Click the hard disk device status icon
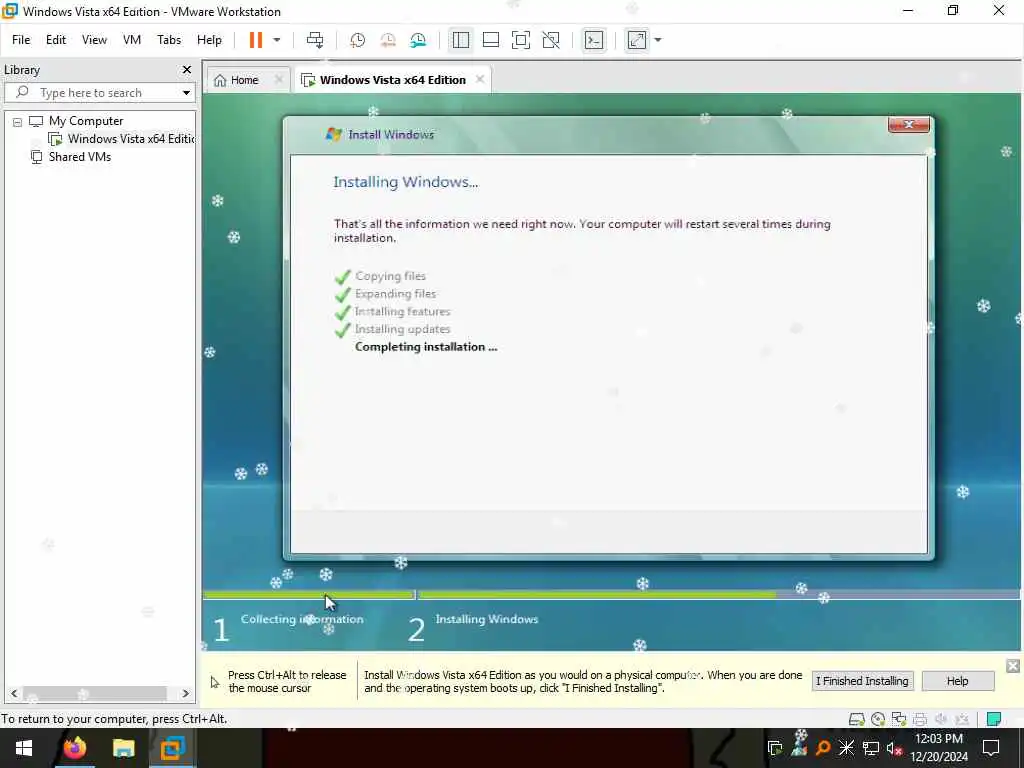 click(x=856, y=719)
